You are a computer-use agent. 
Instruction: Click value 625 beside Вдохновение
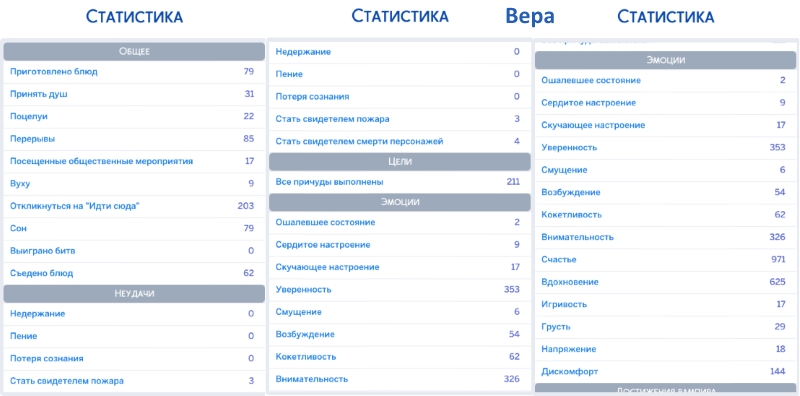click(x=778, y=282)
